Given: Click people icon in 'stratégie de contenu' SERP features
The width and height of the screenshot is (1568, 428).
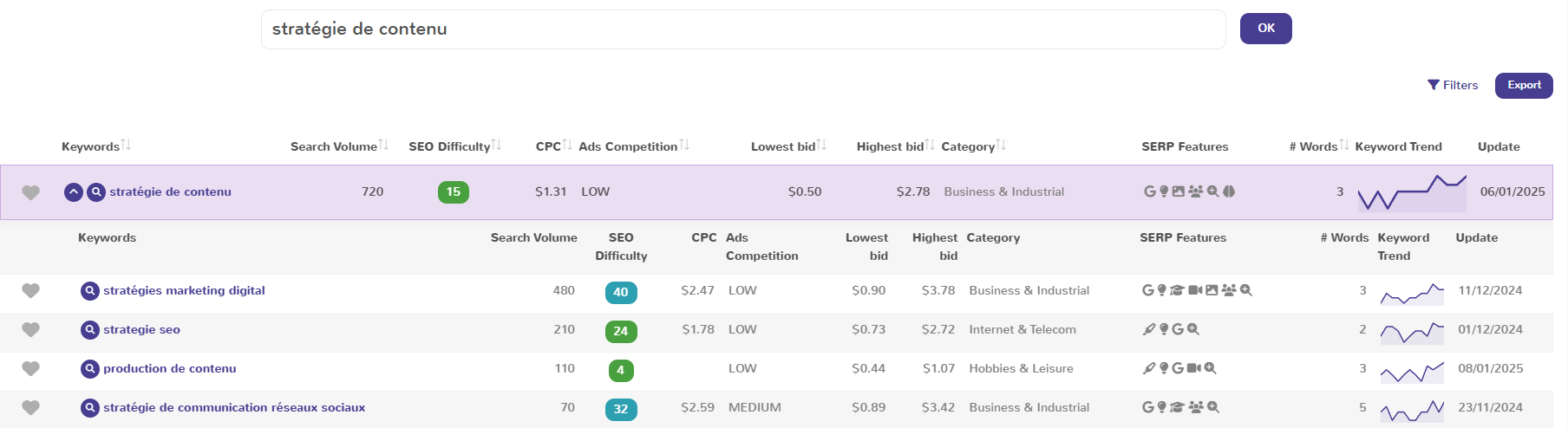Looking at the screenshot, I should (x=1195, y=191).
